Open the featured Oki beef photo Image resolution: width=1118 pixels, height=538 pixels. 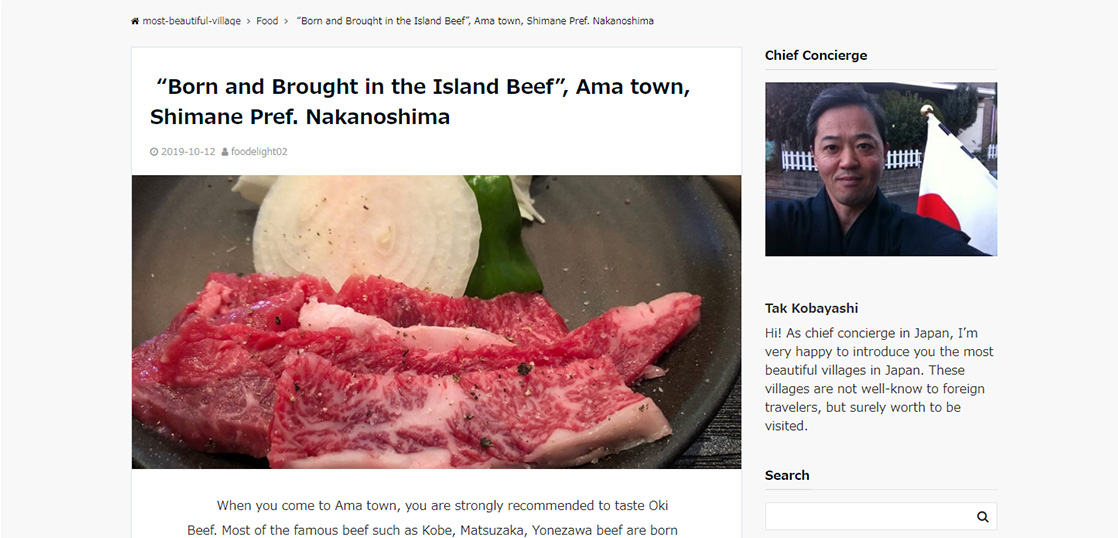[436, 321]
